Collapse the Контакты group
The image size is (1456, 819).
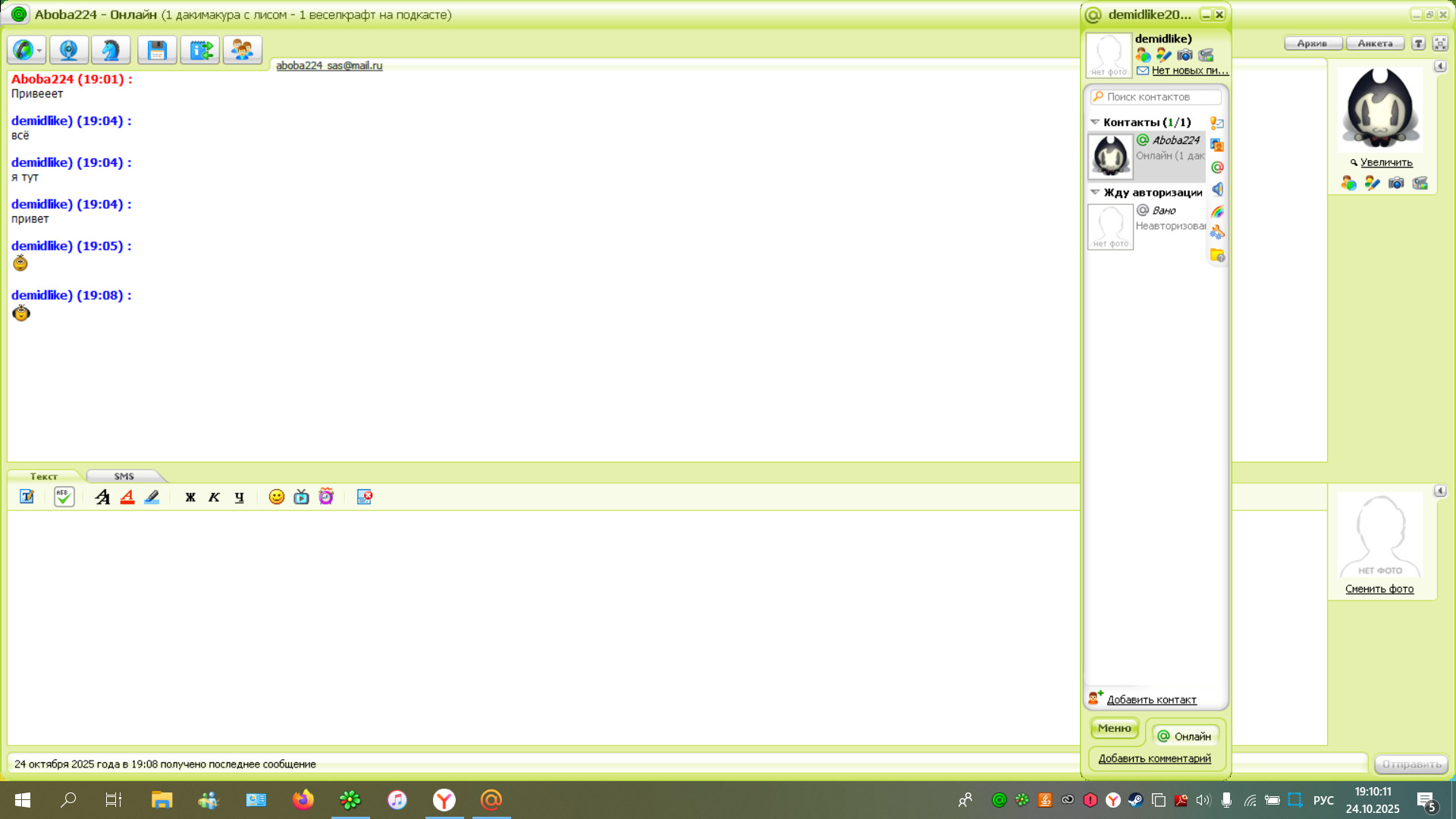click(1094, 122)
